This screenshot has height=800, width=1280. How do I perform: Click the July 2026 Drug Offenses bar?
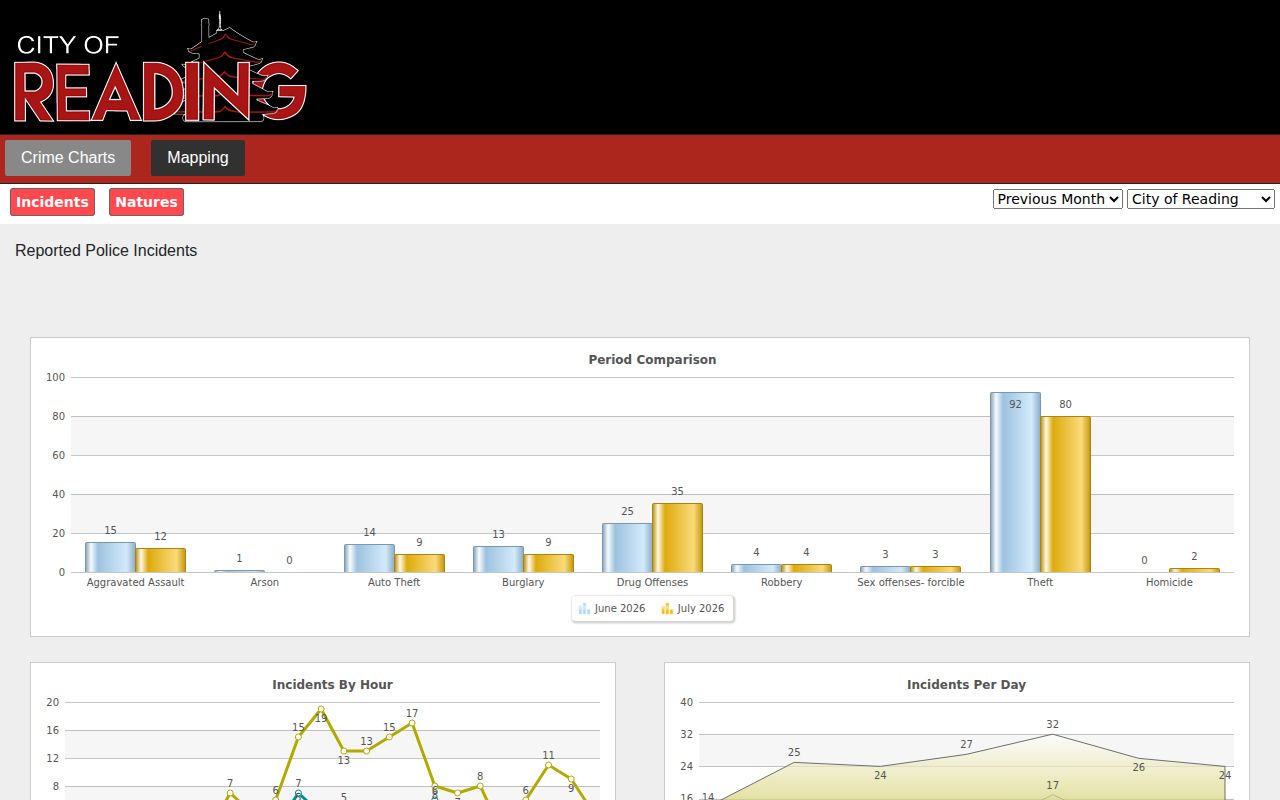tap(677, 538)
